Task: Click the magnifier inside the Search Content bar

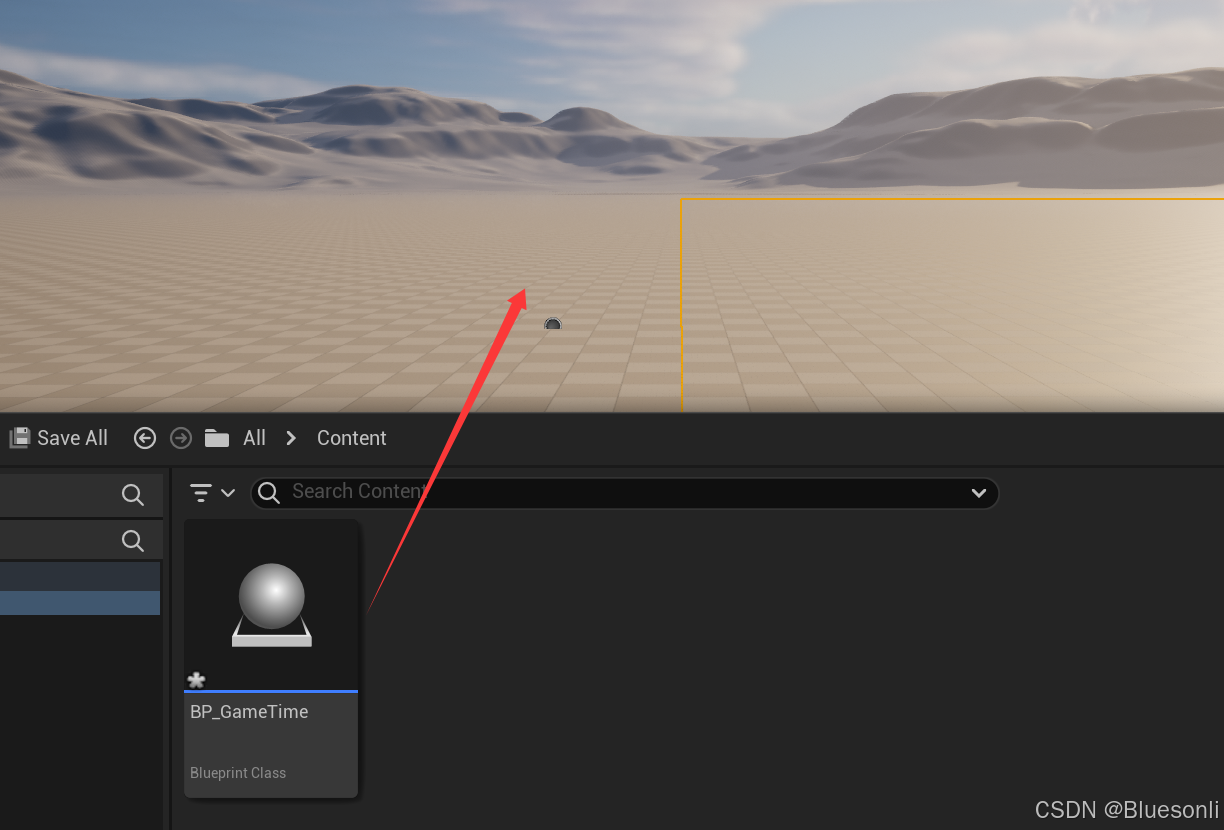Action: [x=269, y=492]
